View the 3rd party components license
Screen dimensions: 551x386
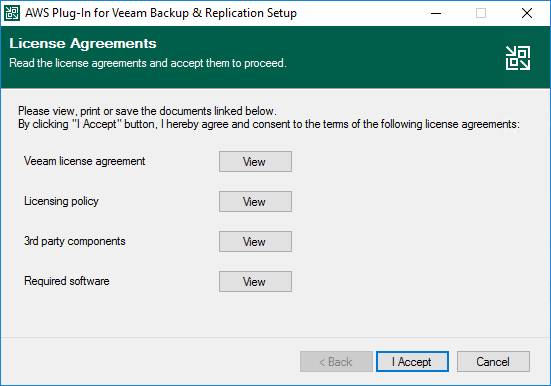pos(255,242)
